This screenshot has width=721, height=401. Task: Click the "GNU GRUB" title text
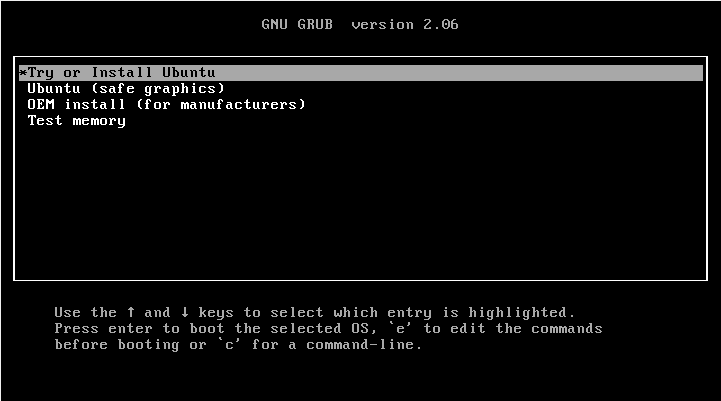(x=297, y=24)
